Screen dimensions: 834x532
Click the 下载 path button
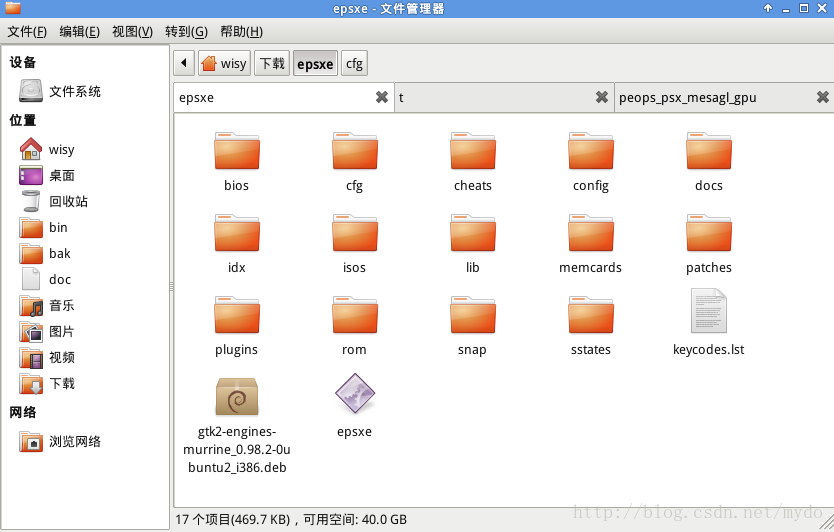click(x=272, y=63)
